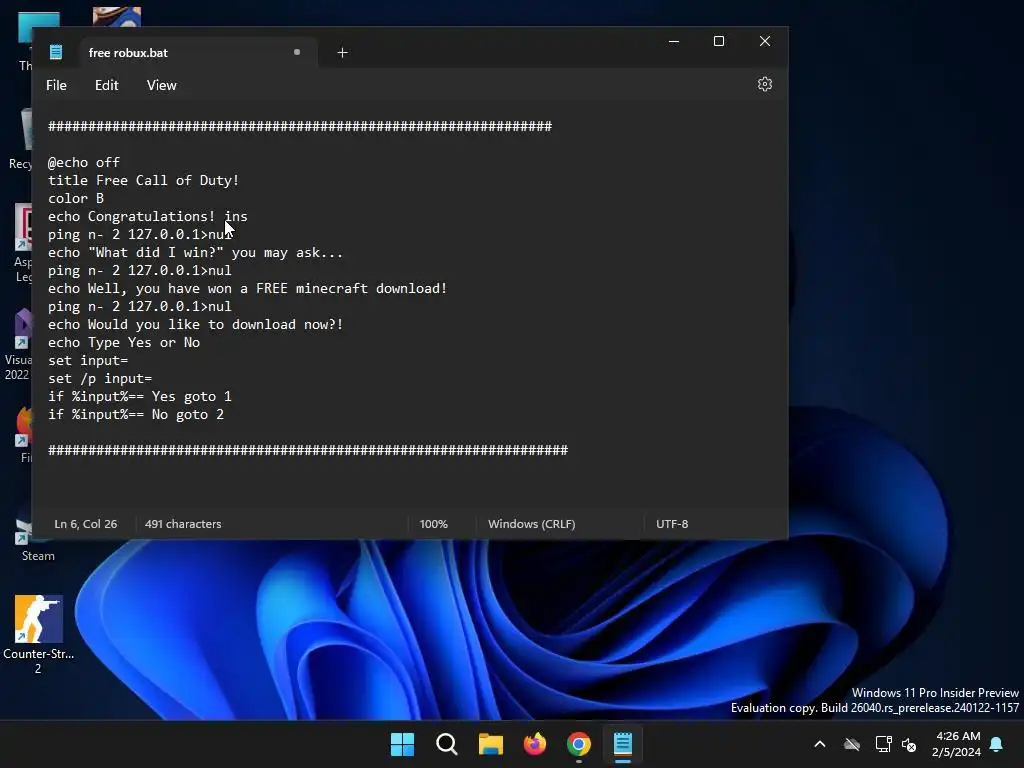
Task: Click the Ln 6, Col 26 status entry
Action: coord(86,524)
